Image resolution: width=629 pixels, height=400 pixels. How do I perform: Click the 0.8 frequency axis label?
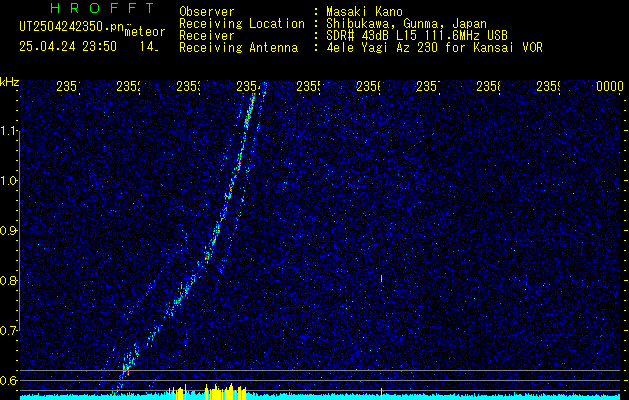click(x=9, y=280)
